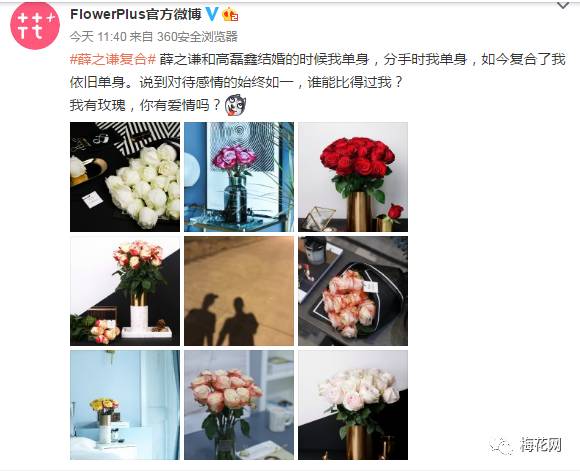Click the 梅花网 watermark logo
Viewport: 580px width, 471px height.
coord(527,445)
